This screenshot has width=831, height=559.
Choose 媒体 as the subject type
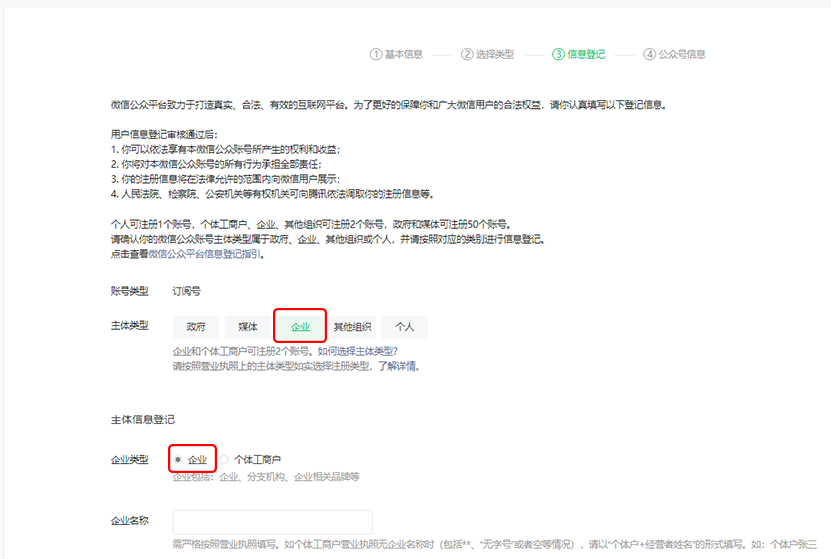[248, 327]
